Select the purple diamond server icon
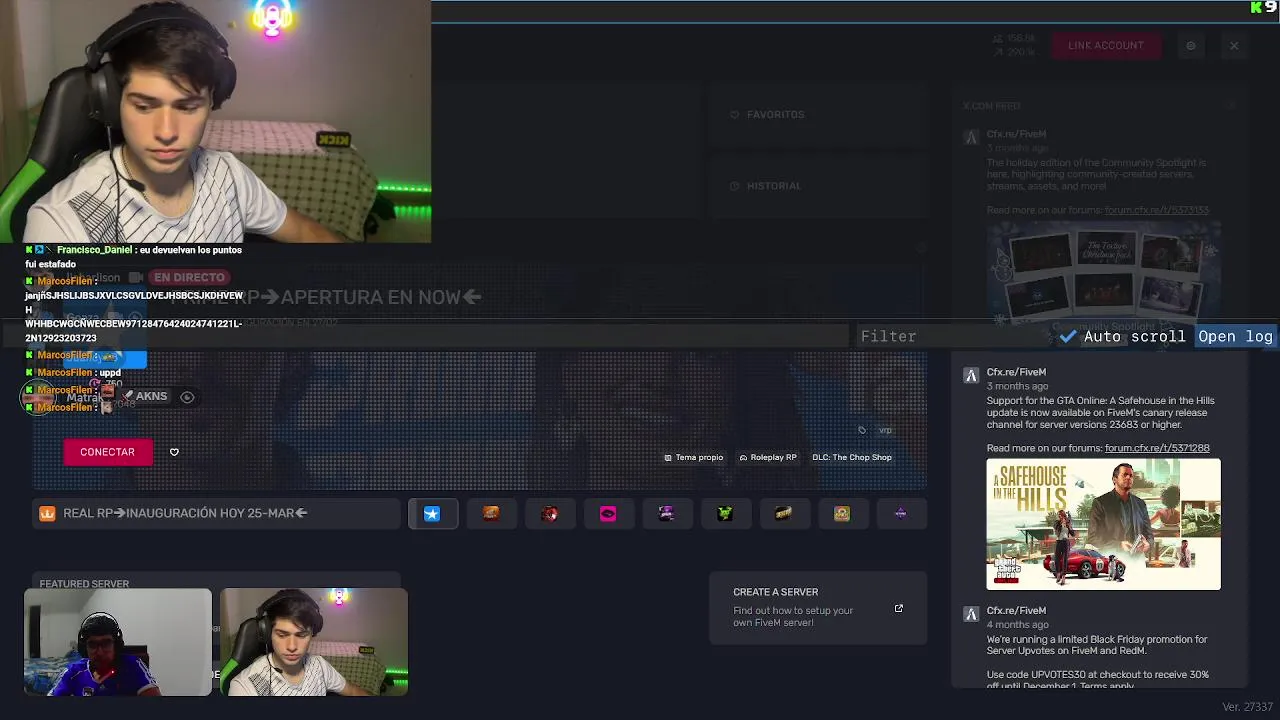1280x720 pixels. click(x=901, y=514)
